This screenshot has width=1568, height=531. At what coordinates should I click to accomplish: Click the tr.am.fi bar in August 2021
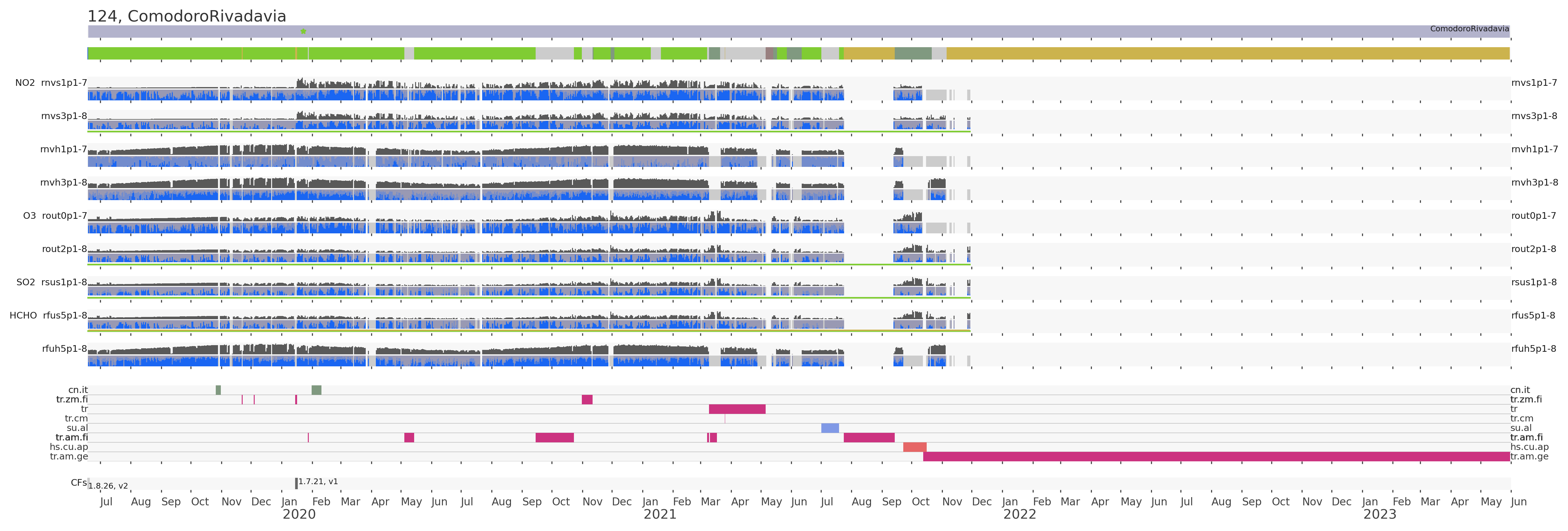click(868, 438)
